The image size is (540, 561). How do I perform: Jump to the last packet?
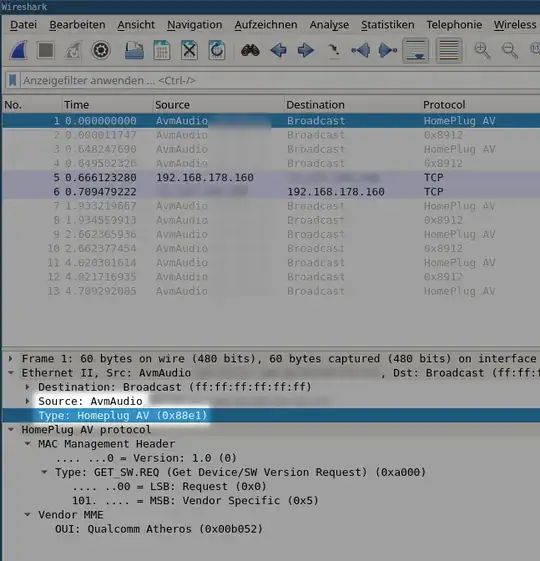pyautogui.click(x=388, y=50)
